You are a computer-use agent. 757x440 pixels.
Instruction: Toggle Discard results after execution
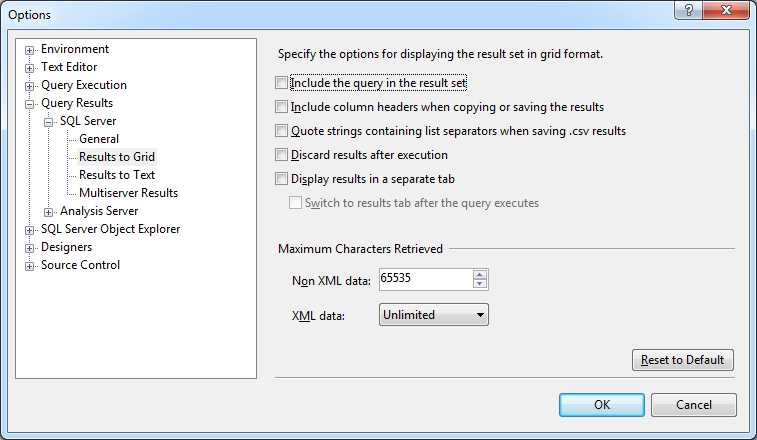pos(282,155)
